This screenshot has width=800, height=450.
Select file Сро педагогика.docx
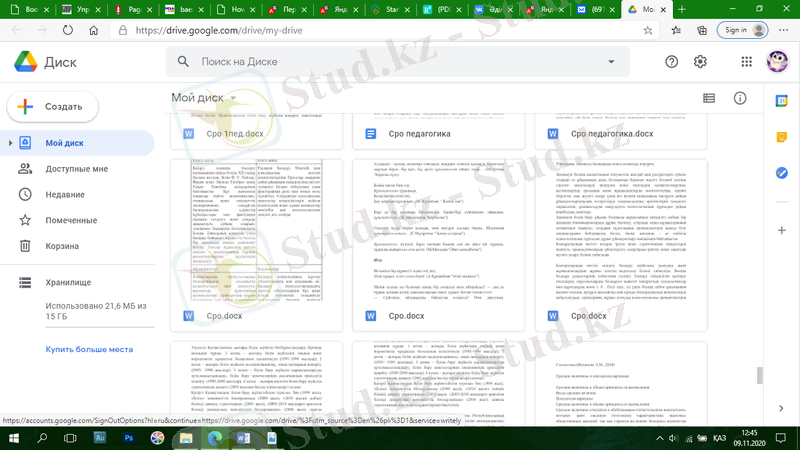612,134
